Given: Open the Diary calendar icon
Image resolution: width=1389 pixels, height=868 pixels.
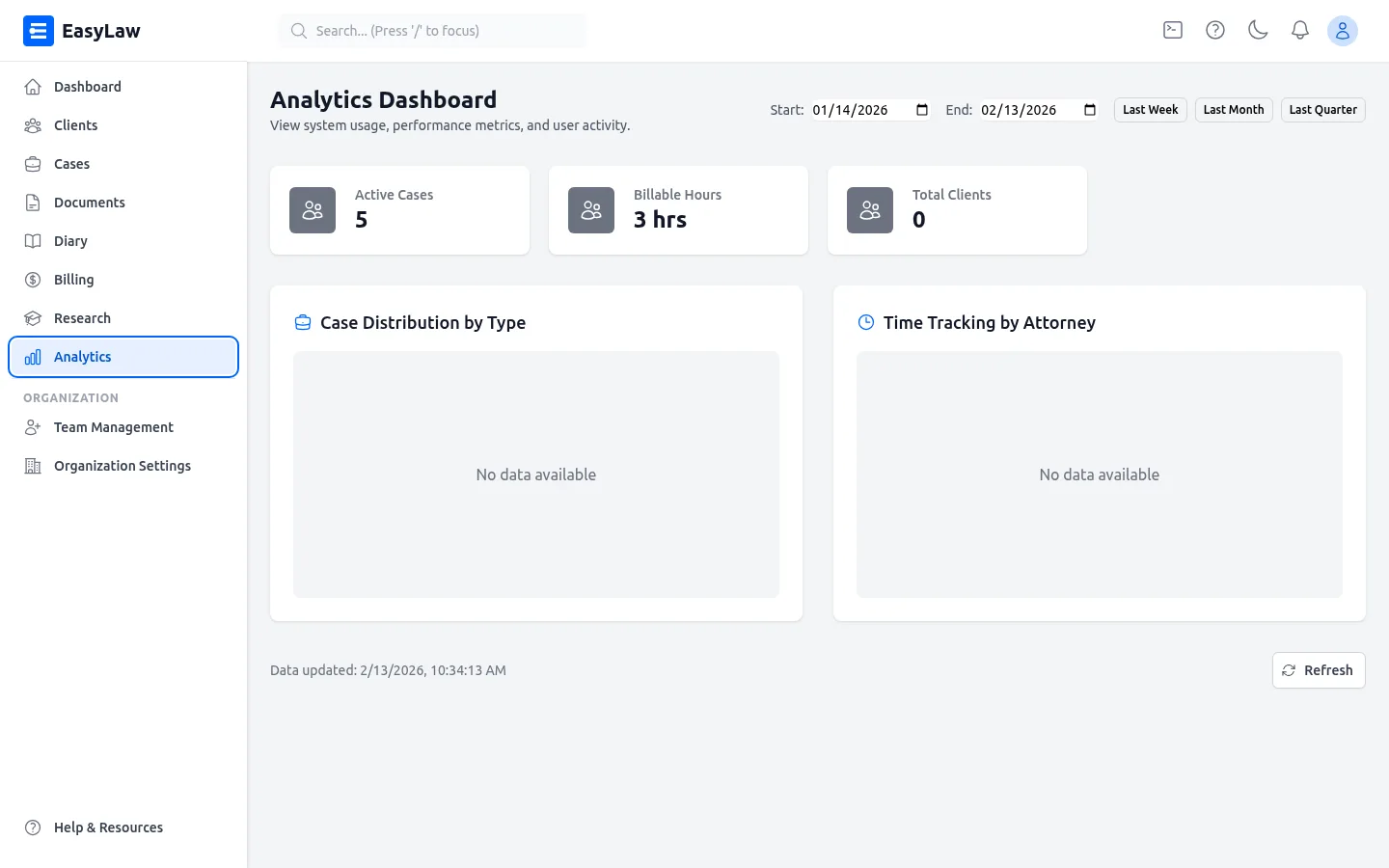Looking at the screenshot, I should coord(33,241).
